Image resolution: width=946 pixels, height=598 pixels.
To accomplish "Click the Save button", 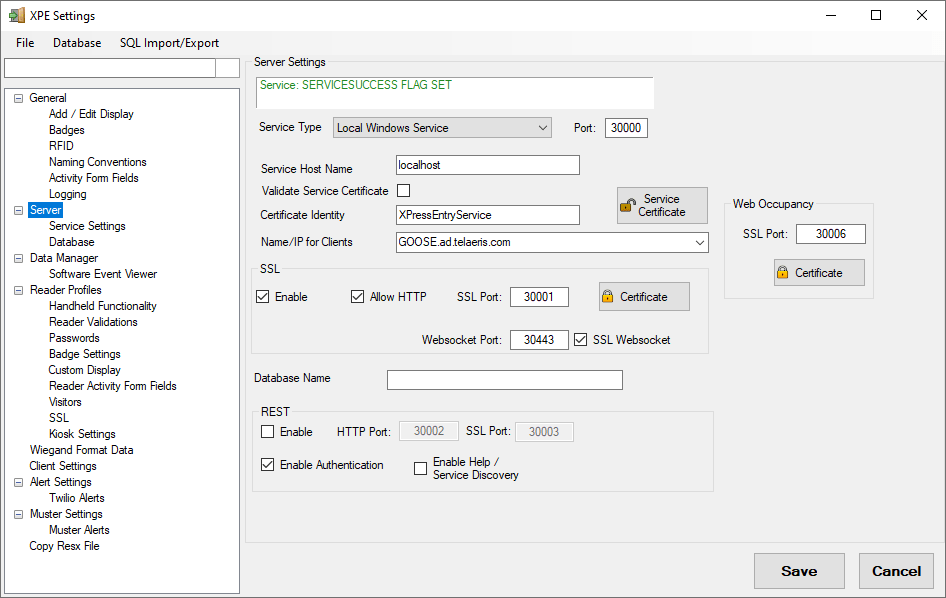I will tap(799, 571).
